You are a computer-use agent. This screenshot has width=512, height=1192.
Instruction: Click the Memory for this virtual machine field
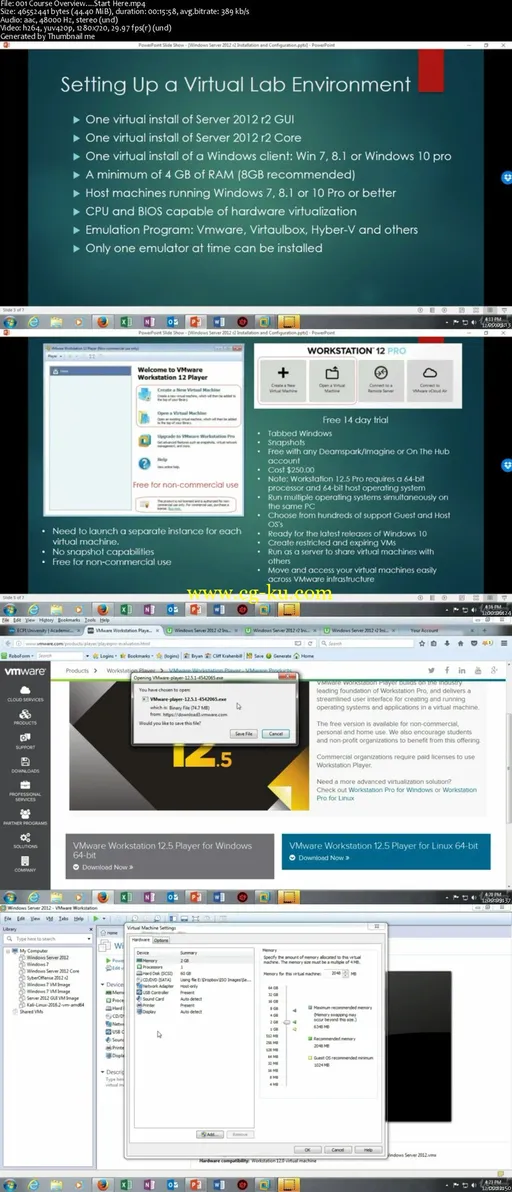click(x=335, y=972)
